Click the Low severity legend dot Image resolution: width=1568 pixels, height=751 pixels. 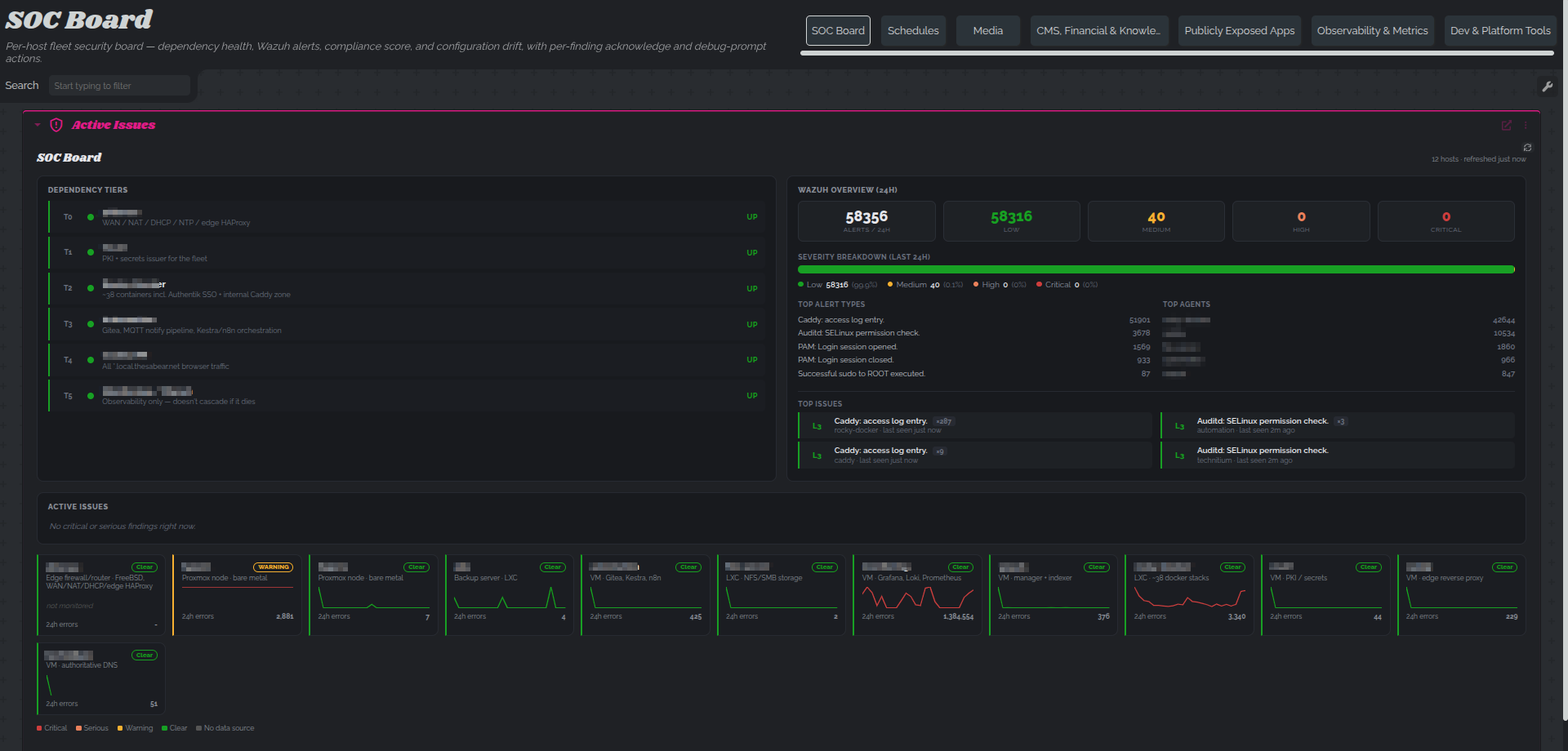point(801,285)
